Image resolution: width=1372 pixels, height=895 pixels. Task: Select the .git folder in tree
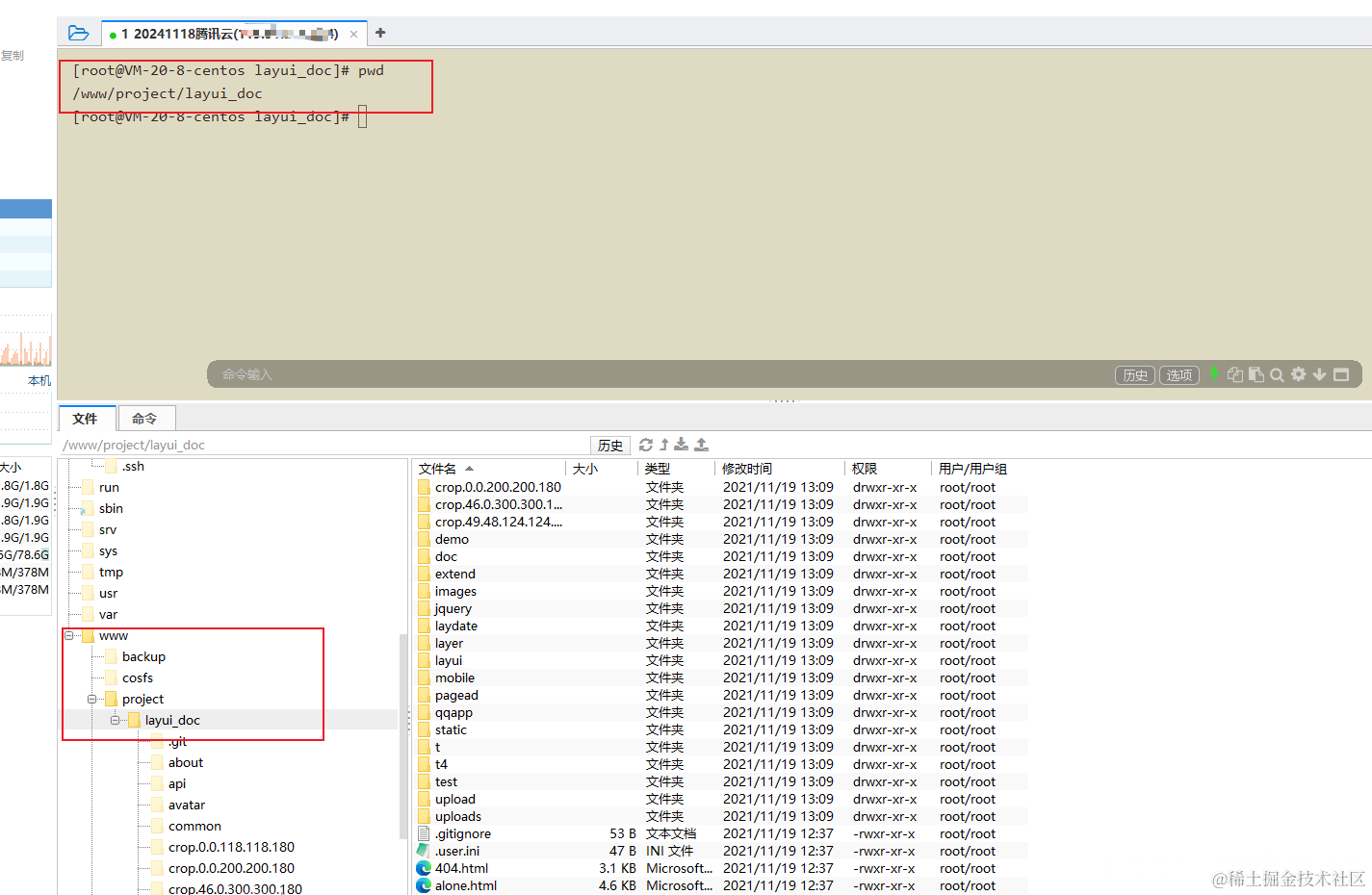point(177,741)
